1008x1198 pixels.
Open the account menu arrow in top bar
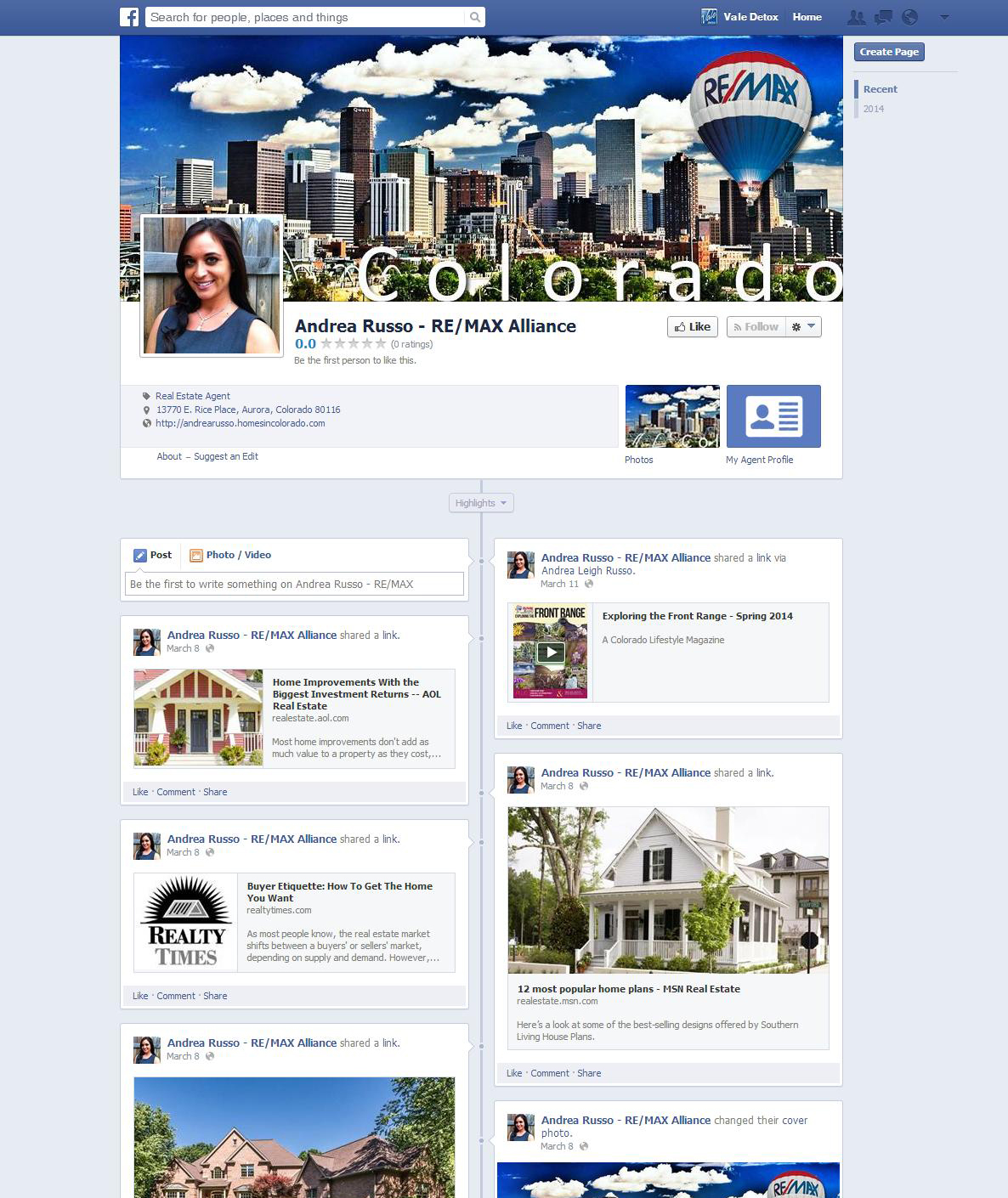point(944,17)
